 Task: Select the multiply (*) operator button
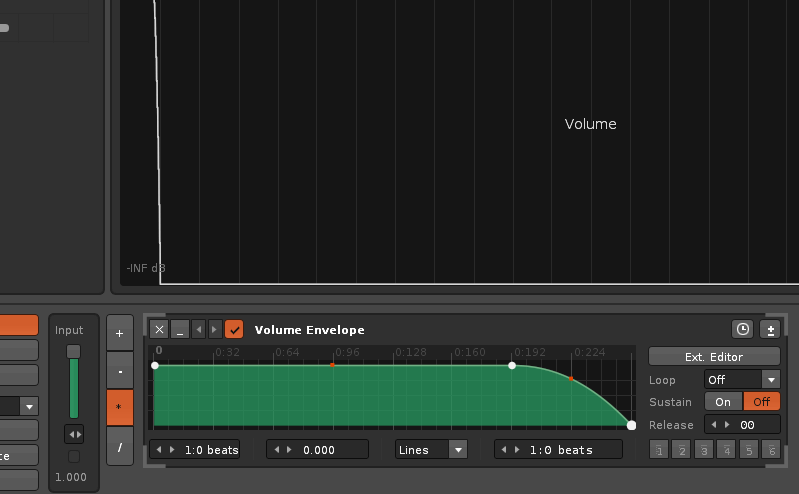click(120, 407)
